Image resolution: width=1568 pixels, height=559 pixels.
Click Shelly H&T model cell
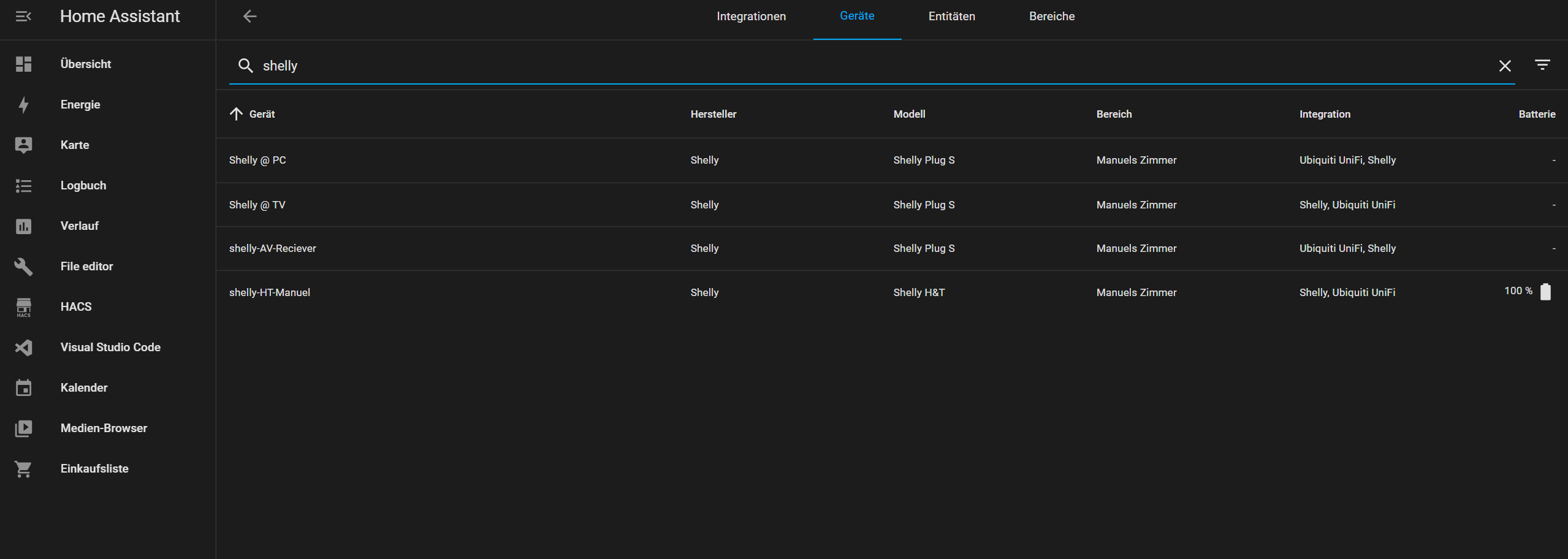point(919,292)
